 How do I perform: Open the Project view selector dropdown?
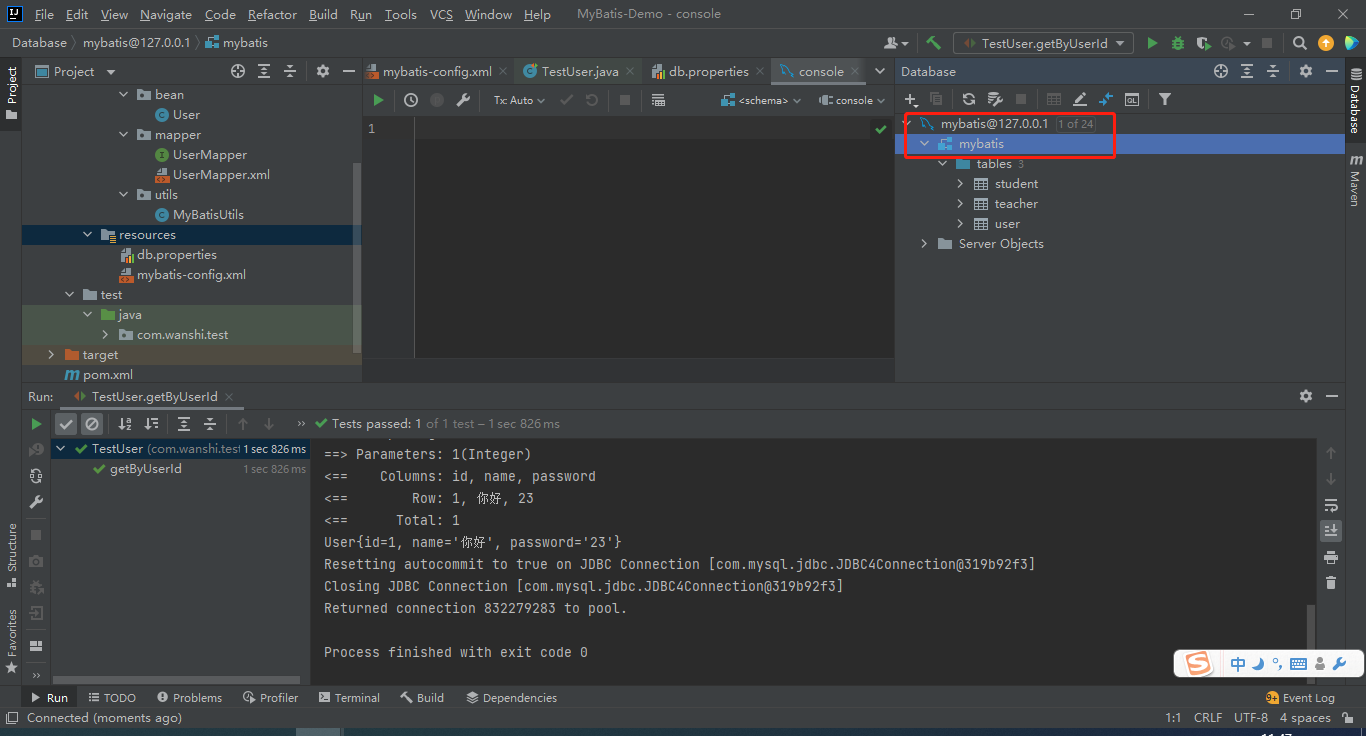click(76, 71)
